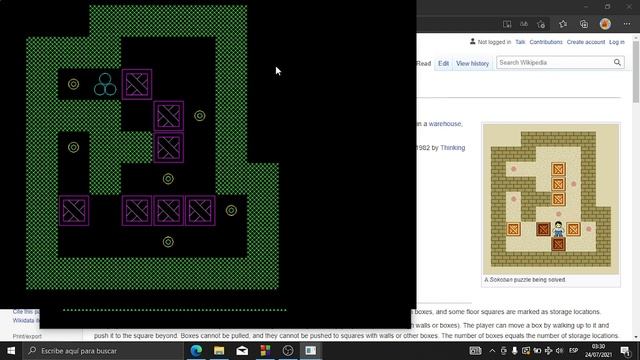The height and width of the screenshot is (360, 640).
Task: Open Edge Settings and more menu
Action: (627, 24)
